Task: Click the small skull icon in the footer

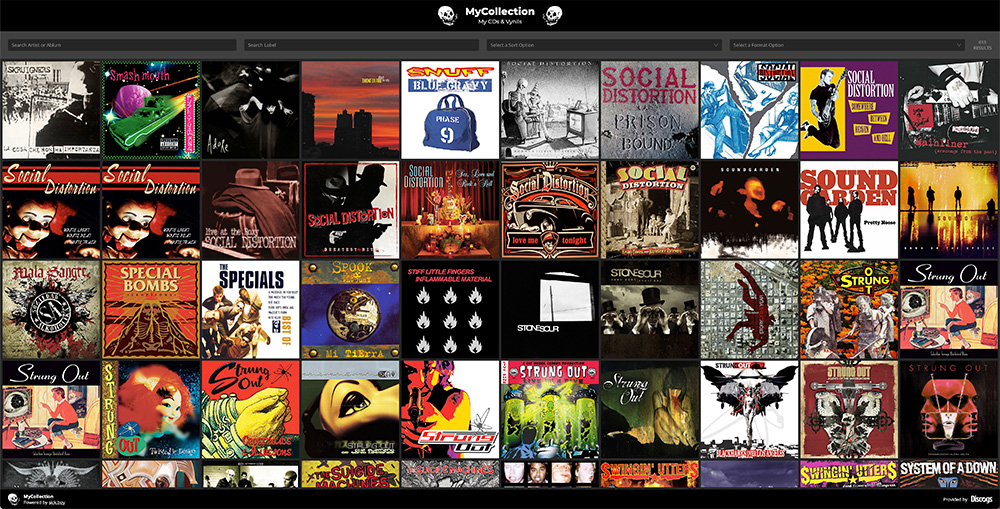Action: pos(13,499)
